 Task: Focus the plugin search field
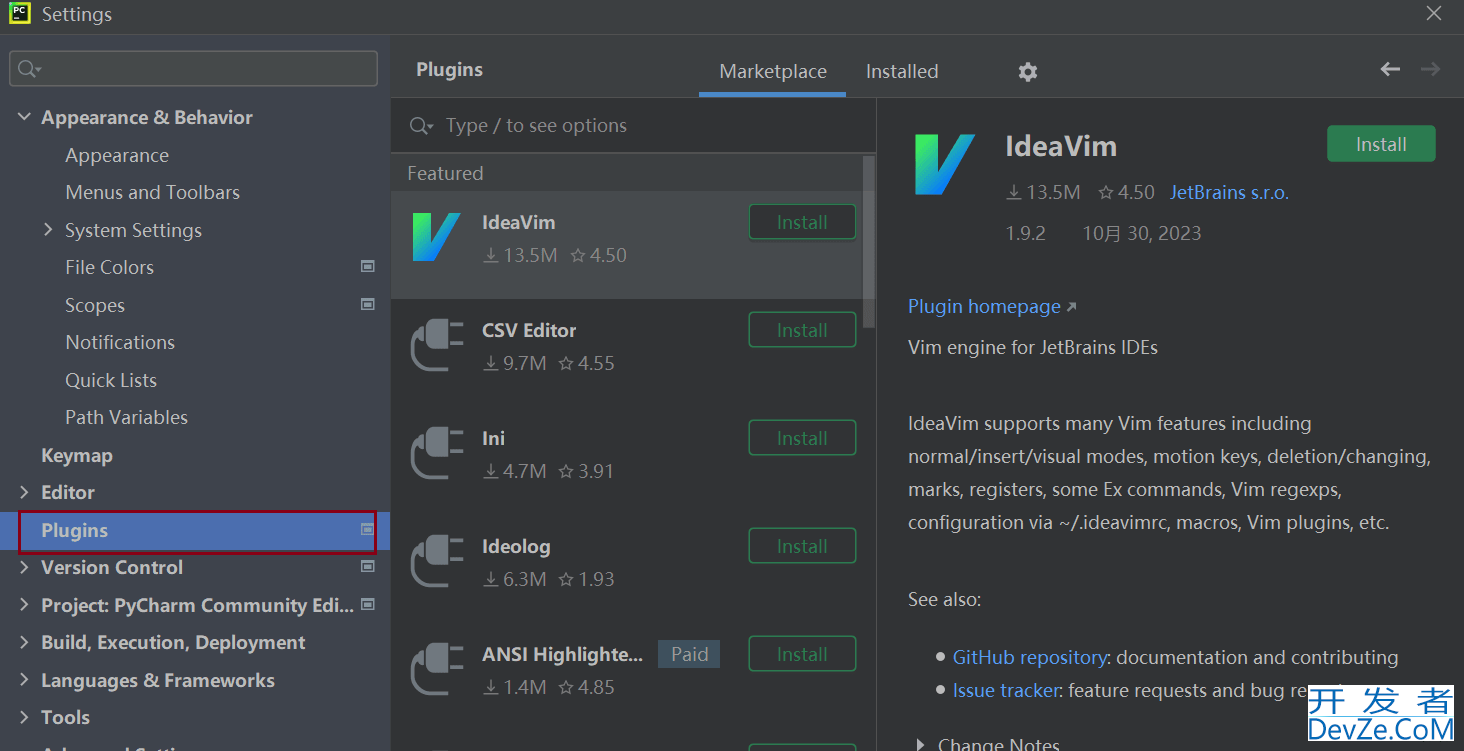click(x=633, y=126)
